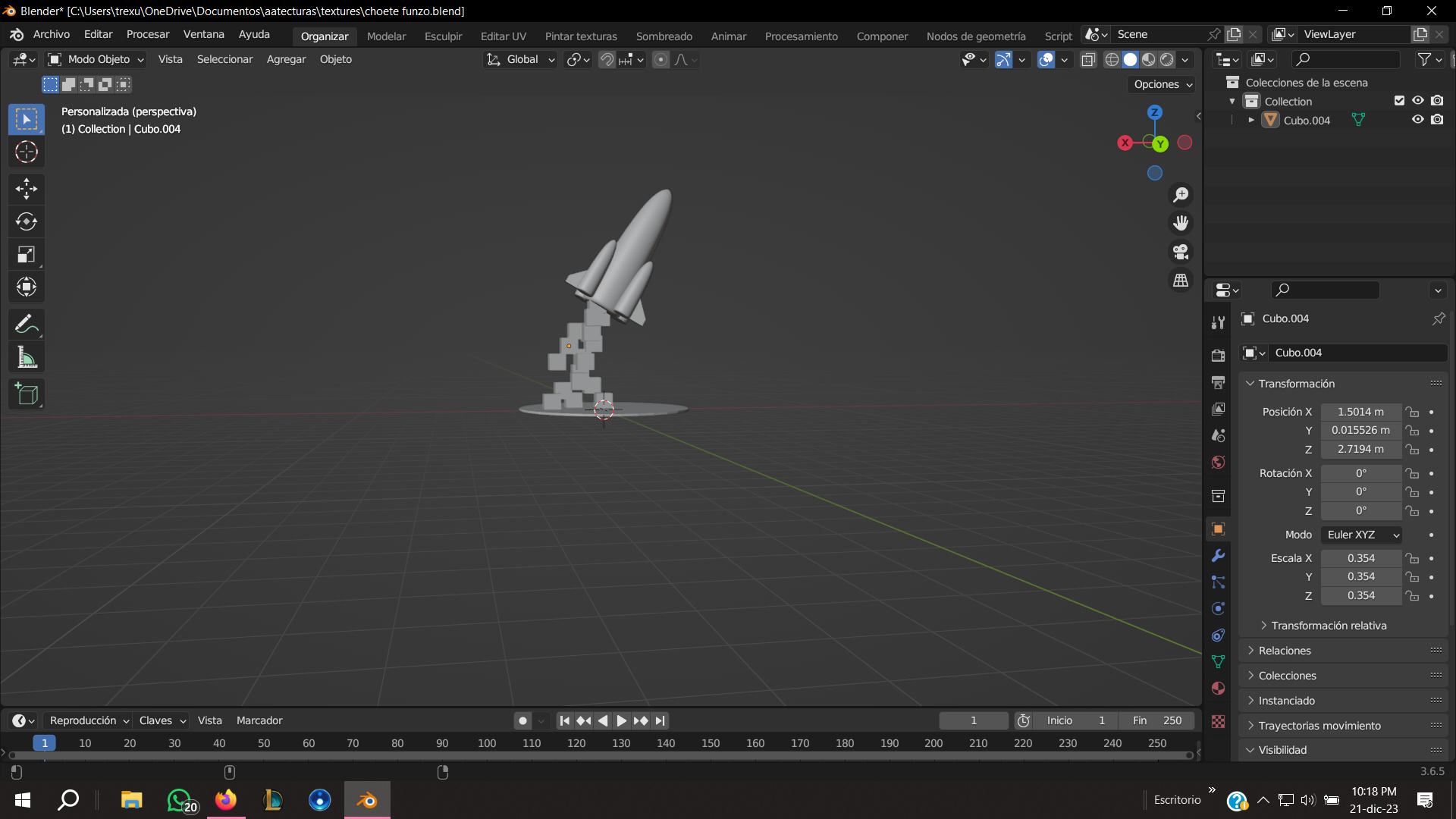Hide Collection in viewport via eye icon

tap(1417, 101)
